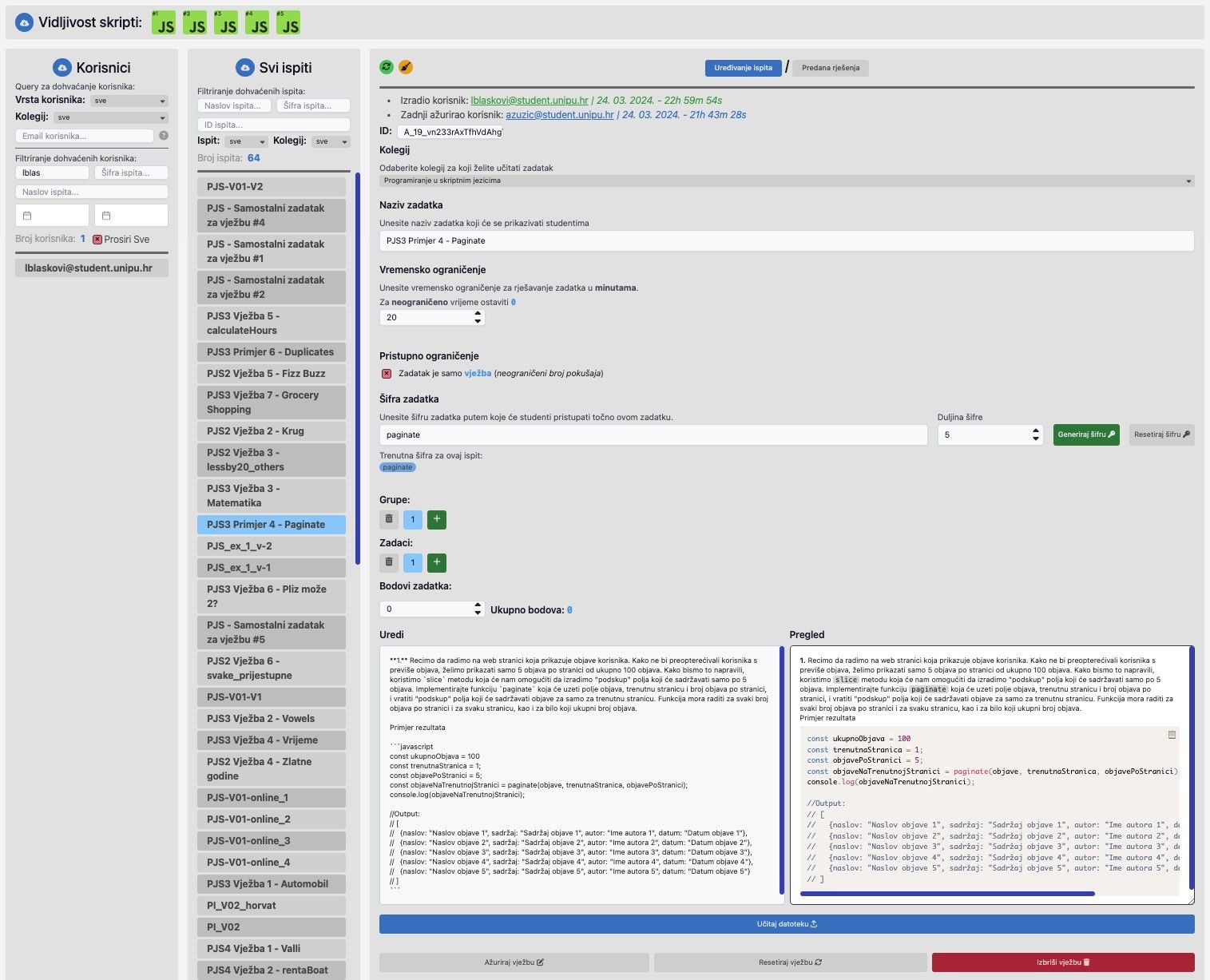The height and width of the screenshot is (980, 1210).
Task: Open exam PJS2 Vježba 5 - Fizz Buzz
Action: coord(272,374)
